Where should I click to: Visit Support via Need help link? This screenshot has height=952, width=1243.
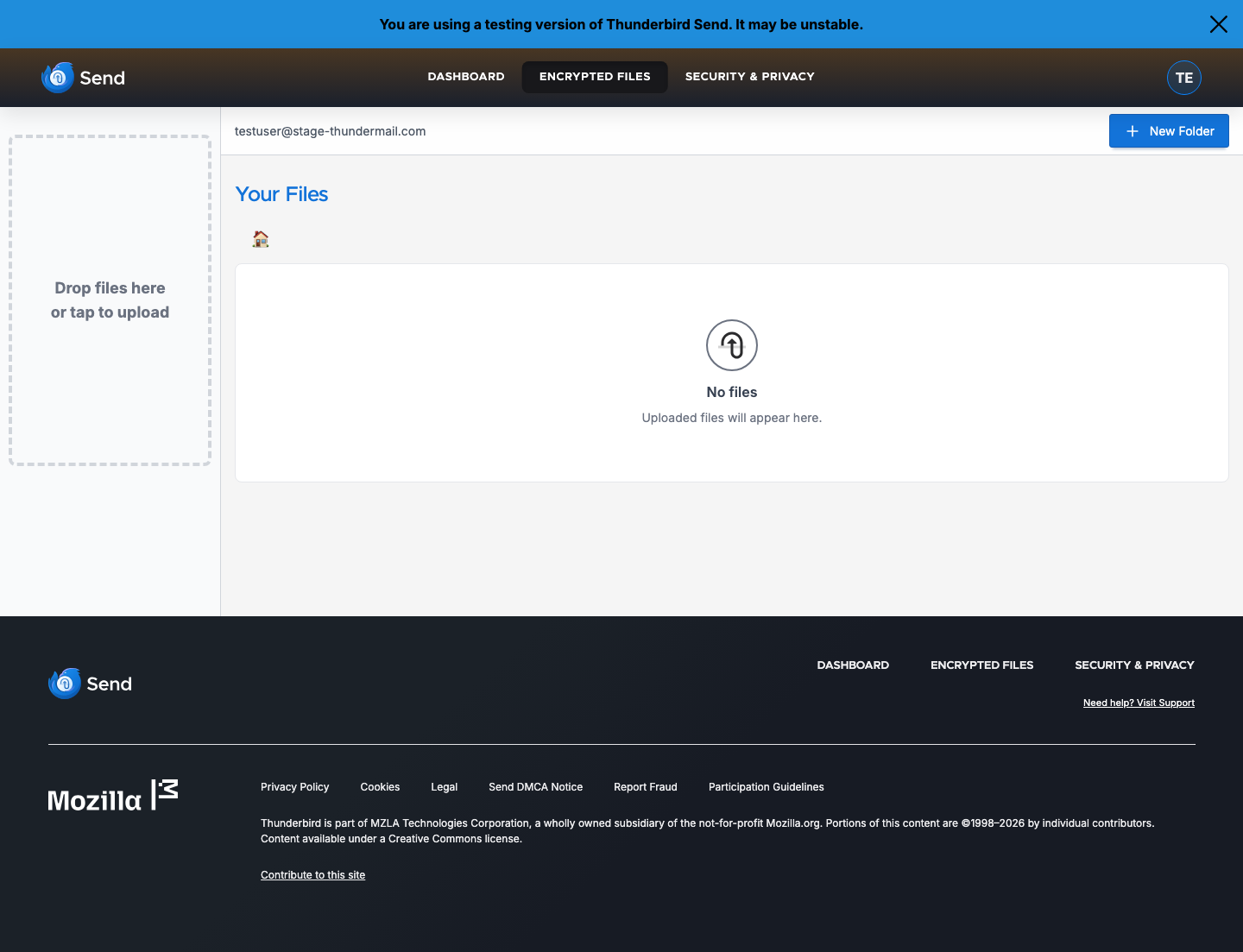[x=1139, y=703]
